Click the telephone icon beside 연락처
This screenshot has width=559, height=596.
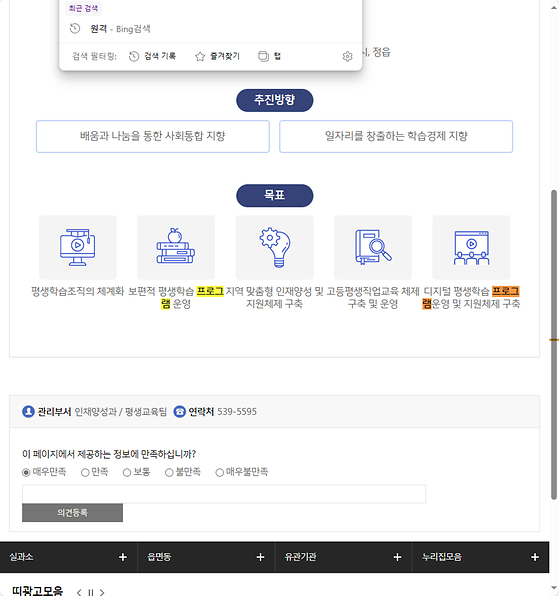(x=179, y=412)
